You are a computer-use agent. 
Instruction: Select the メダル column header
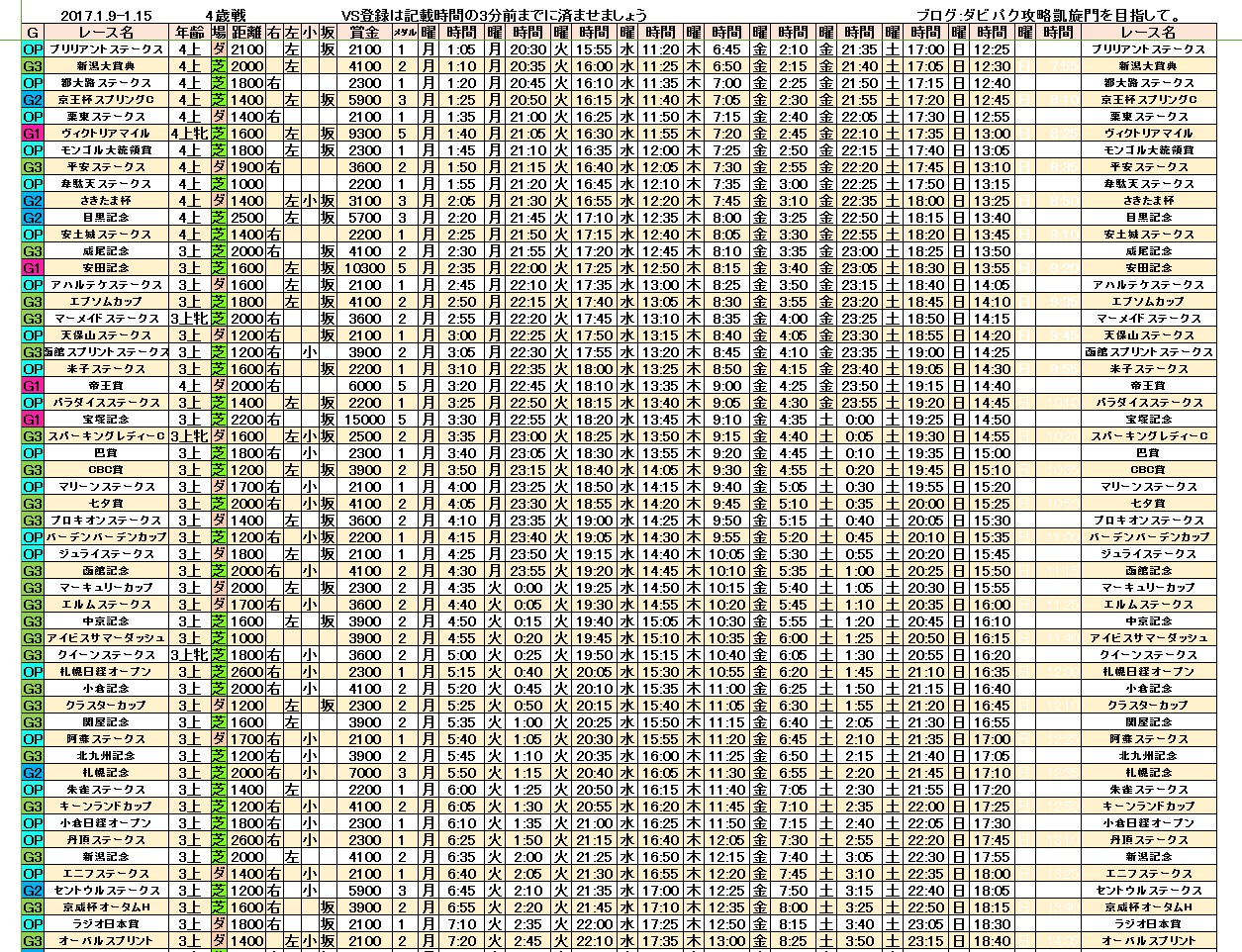pos(404,32)
